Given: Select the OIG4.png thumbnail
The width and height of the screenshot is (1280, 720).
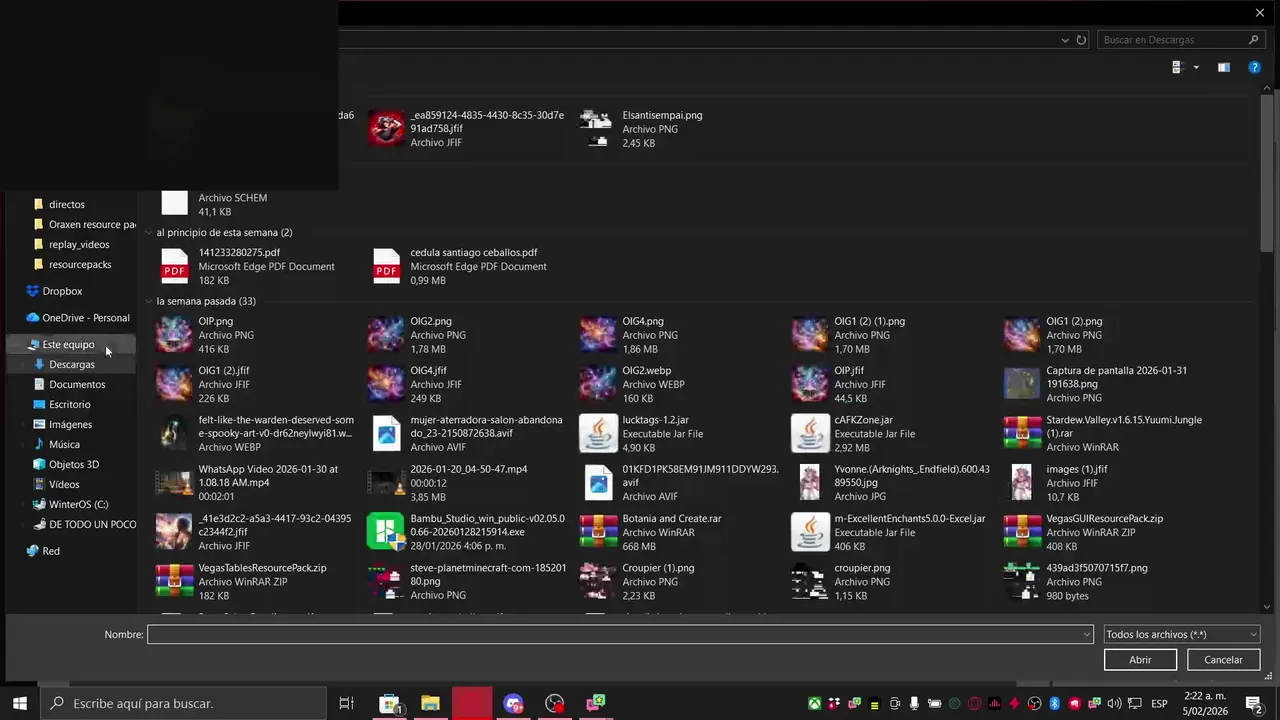Looking at the screenshot, I should click(x=598, y=335).
